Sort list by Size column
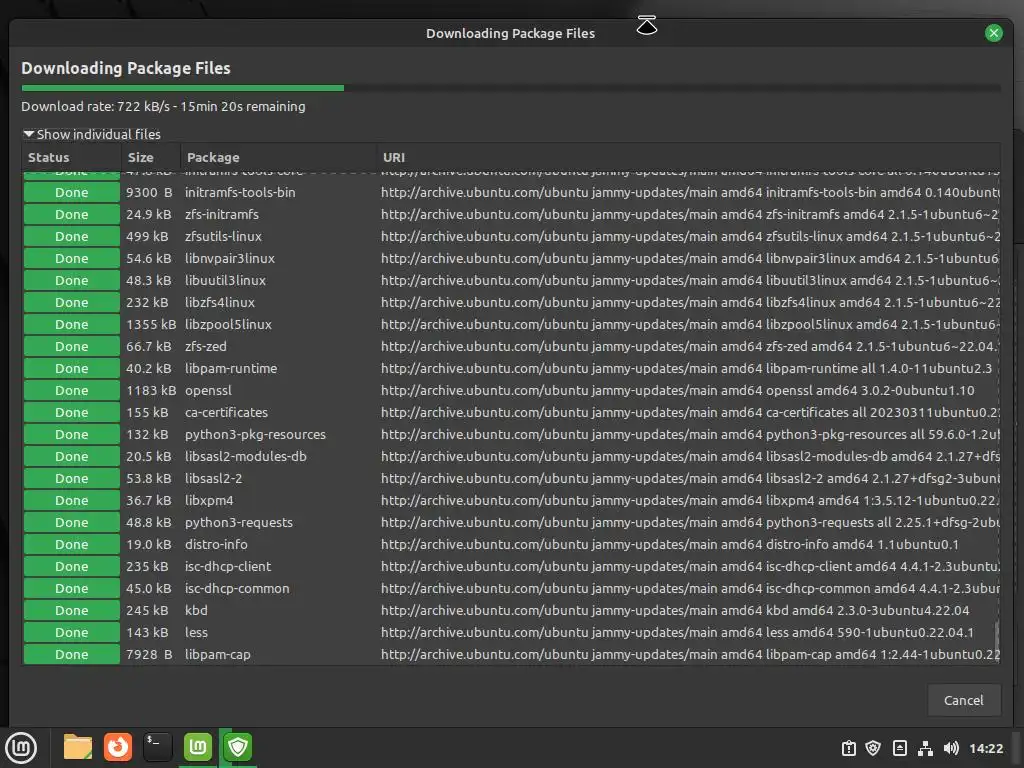Viewport: 1024px width, 768px height. pos(150,157)
